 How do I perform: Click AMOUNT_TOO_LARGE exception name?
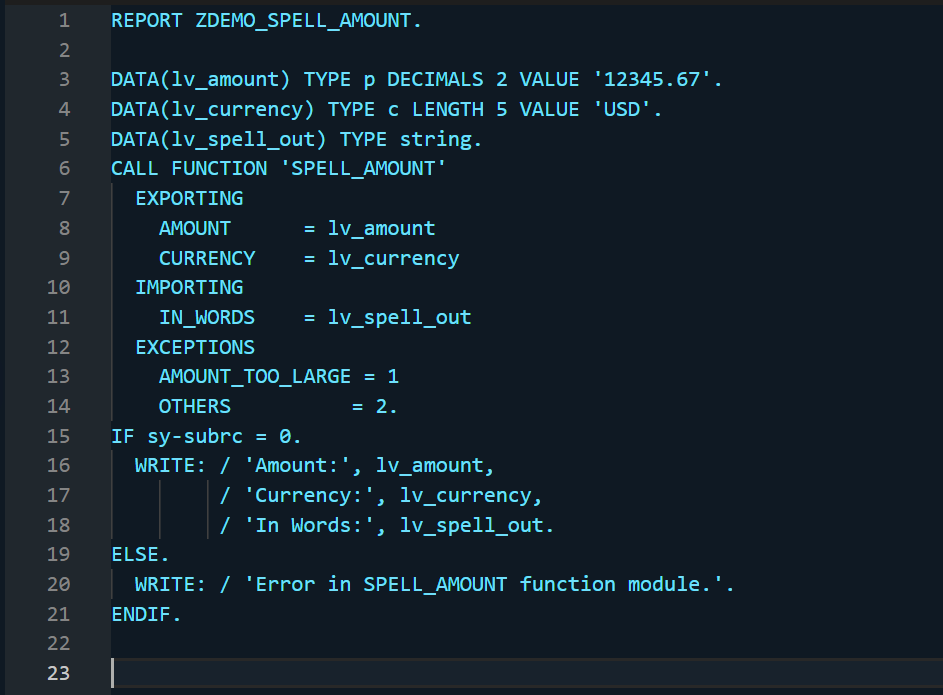tap(255, 377)
